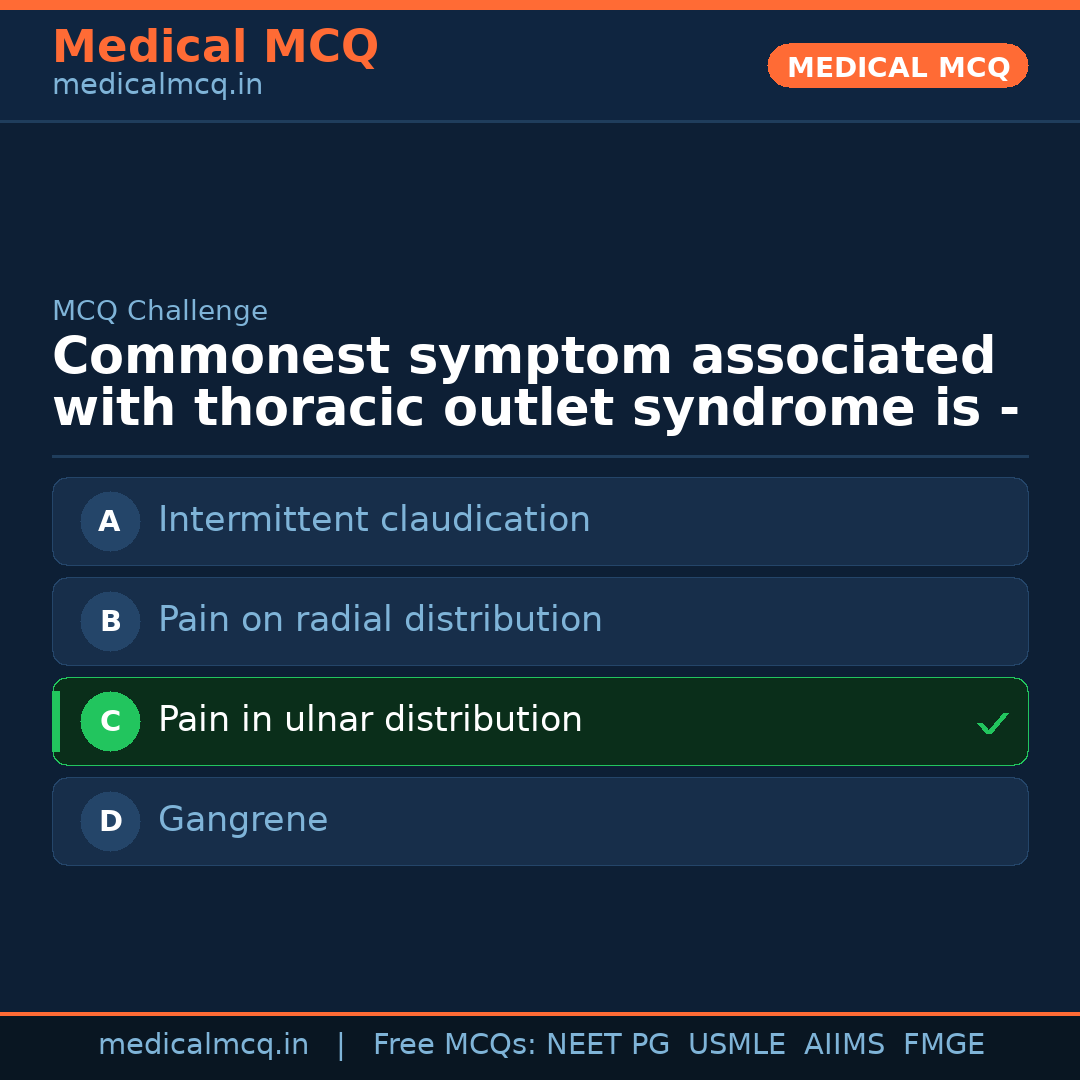This screenshot has height=1080, width=1080.
Task: Click the letter A option circle
Action: coord(110,521)
